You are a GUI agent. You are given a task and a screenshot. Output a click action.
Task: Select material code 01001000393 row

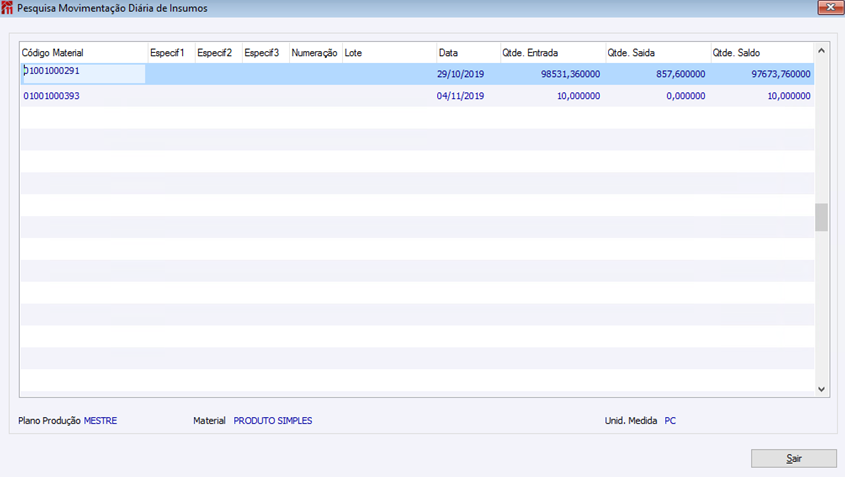coord(417,96)
